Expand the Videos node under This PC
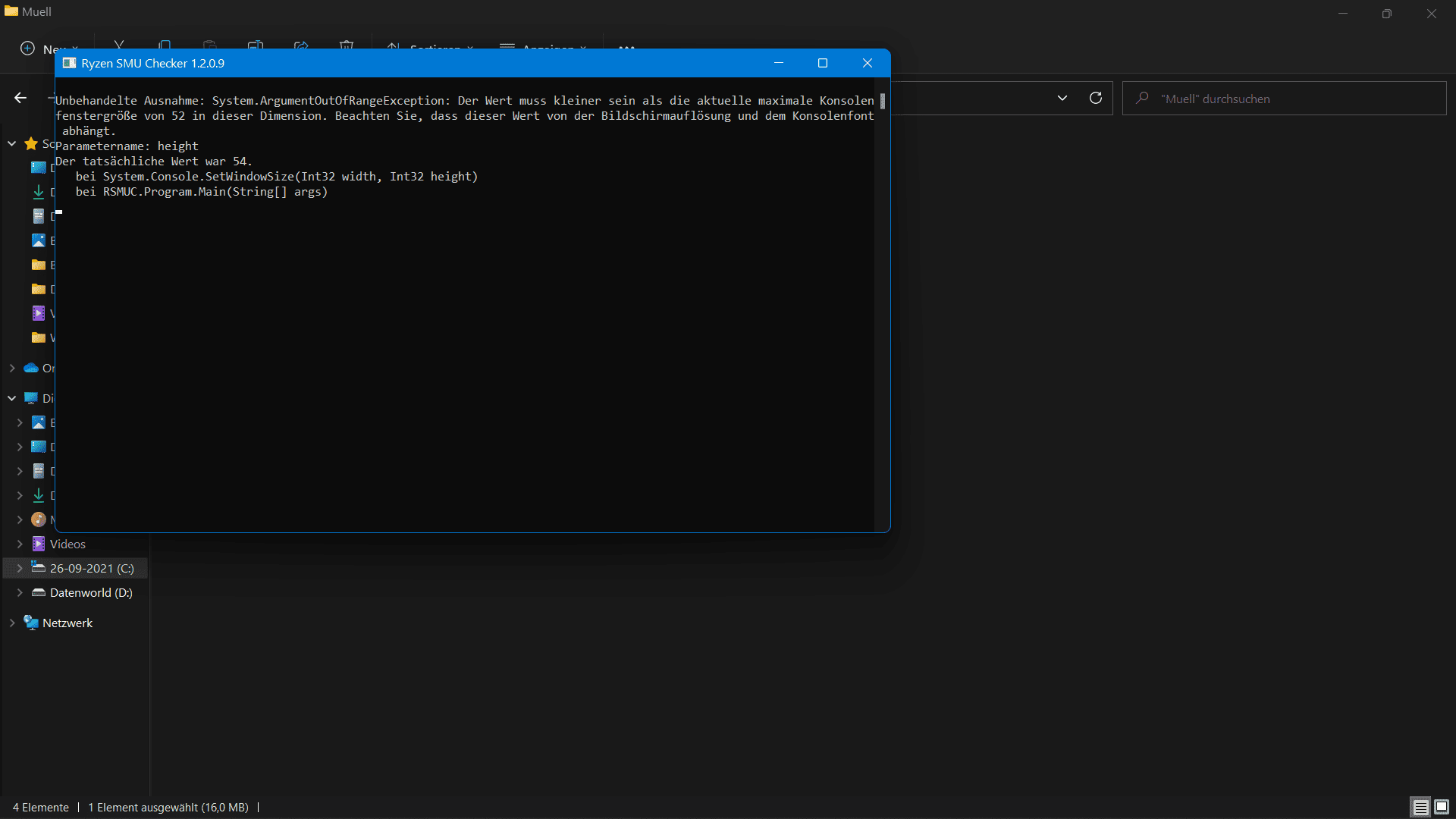Screen dimensions: 1456x819 [20, 544]
